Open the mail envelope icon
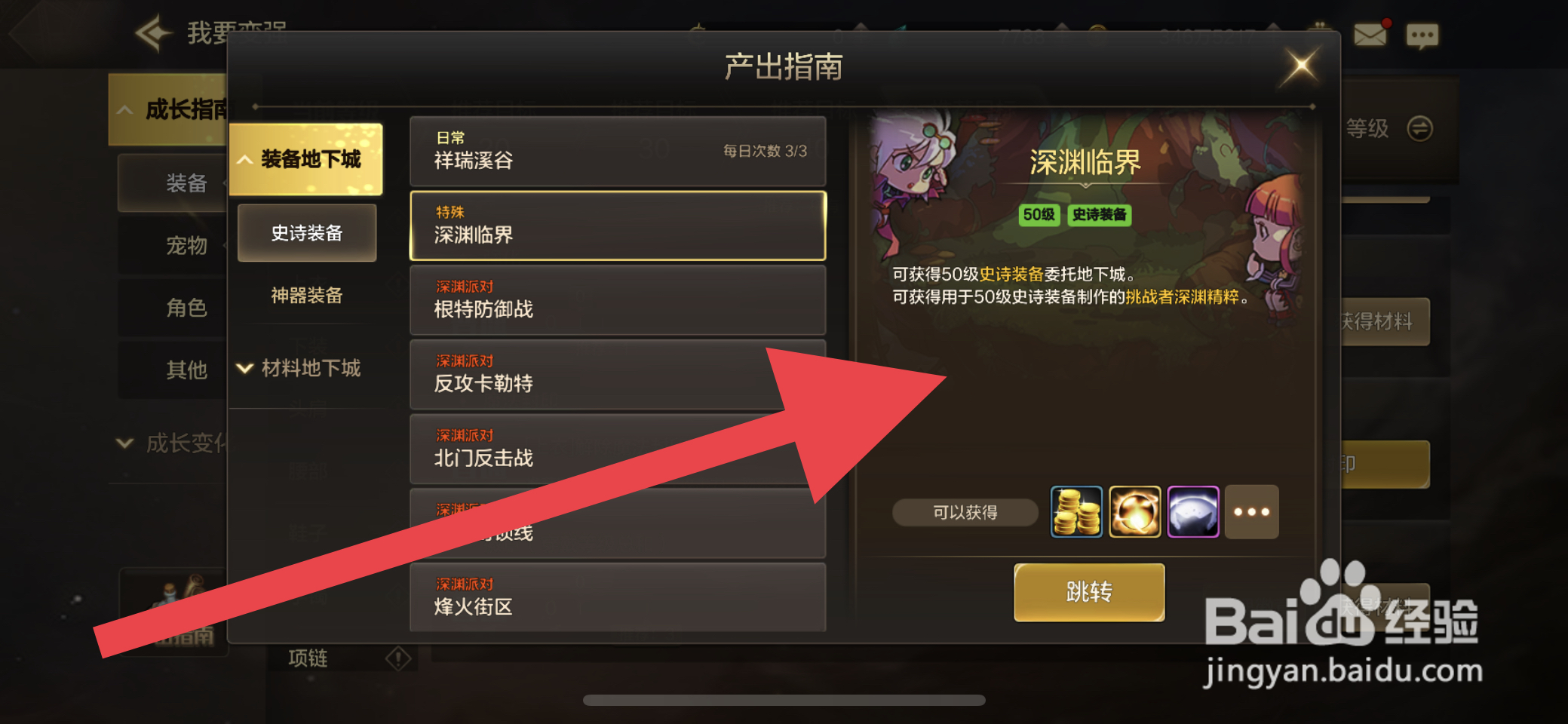 (1370, 35)
